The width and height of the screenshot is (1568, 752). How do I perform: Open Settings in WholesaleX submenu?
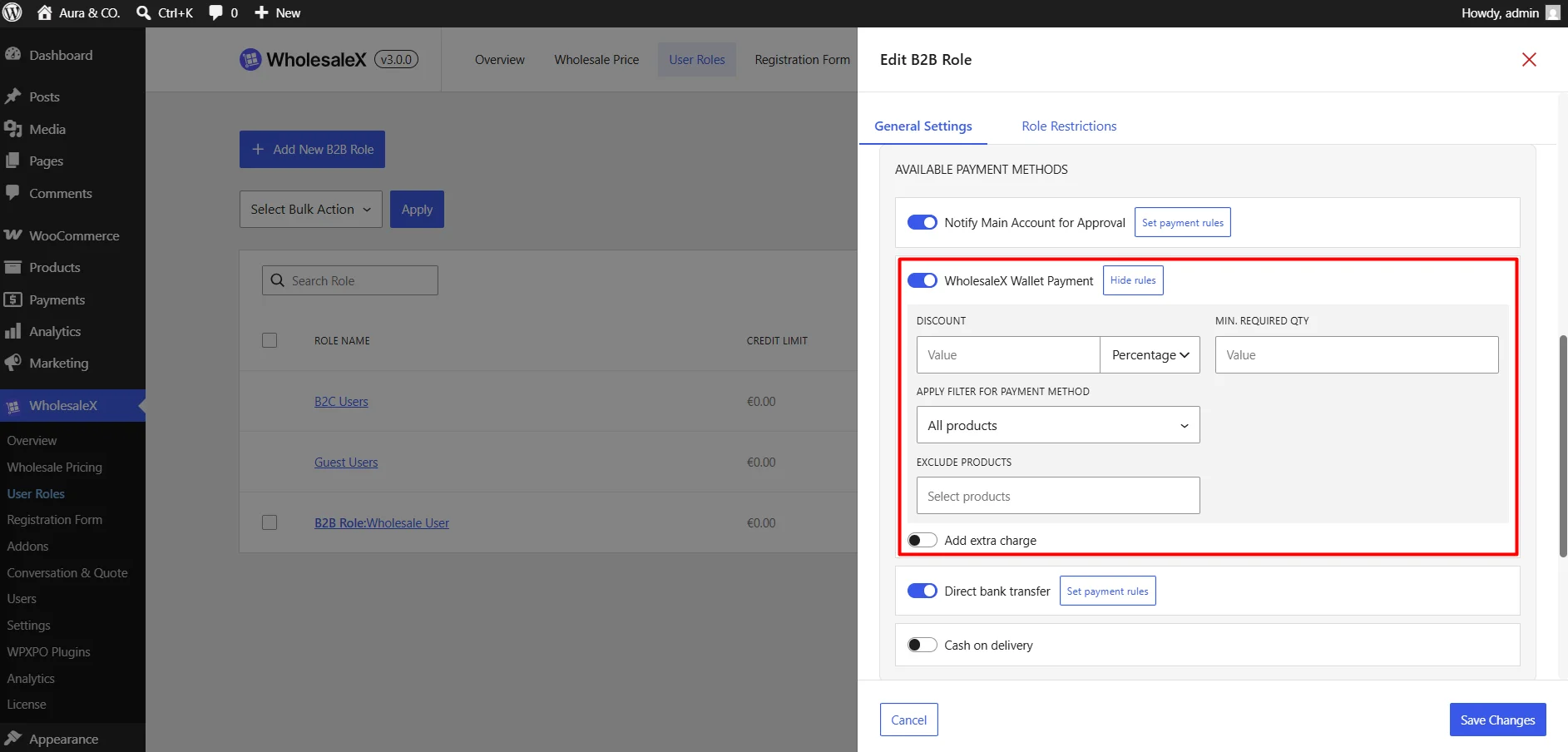coord(28,626)
